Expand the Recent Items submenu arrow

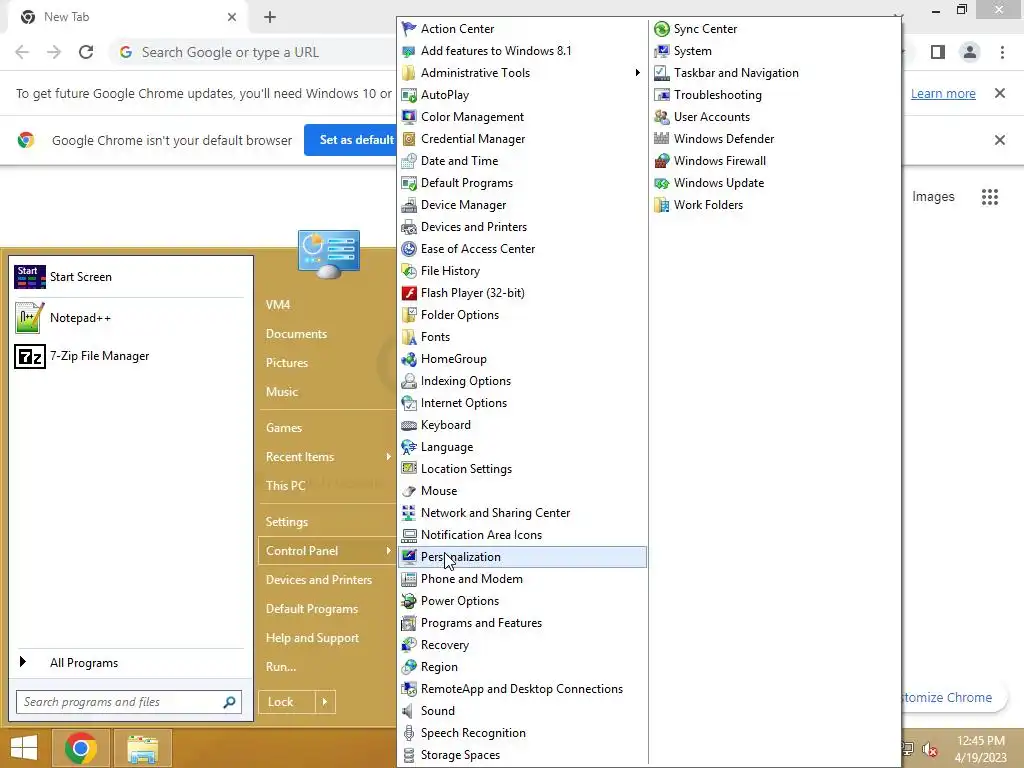coord(388,456)
